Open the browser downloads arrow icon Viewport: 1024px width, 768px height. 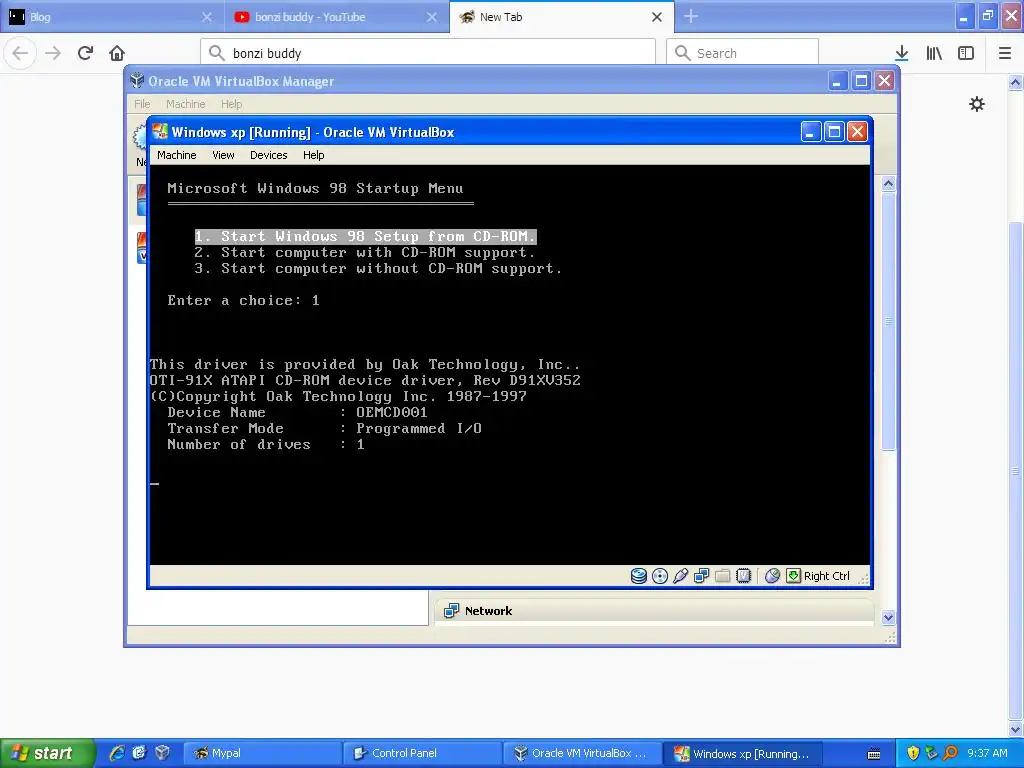[x=902, y=53]
